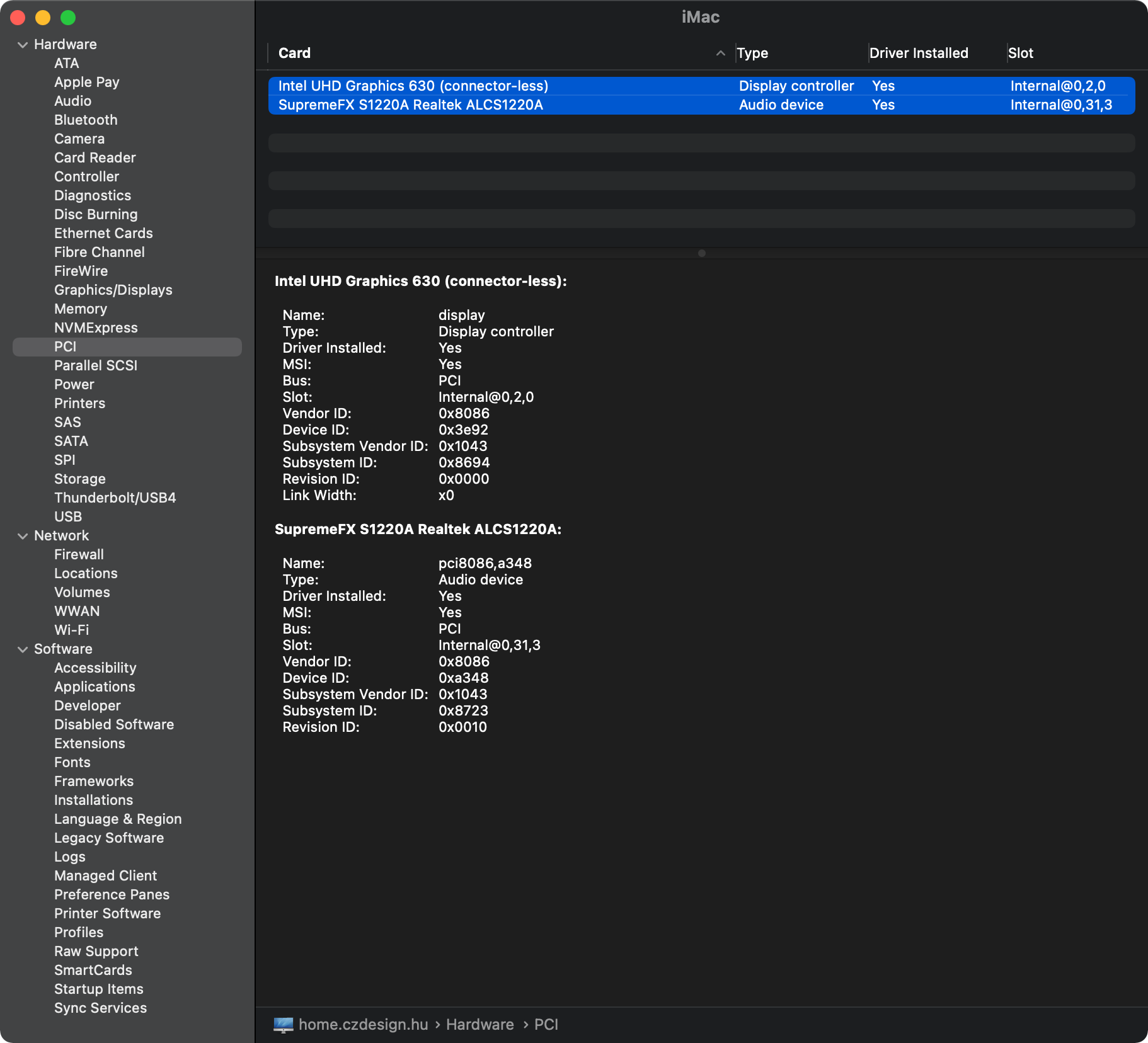The height and width of the screenshot is (1043, 1148).
Task: Select Audio in the sidebar
Action: click(x=73, y=101)
